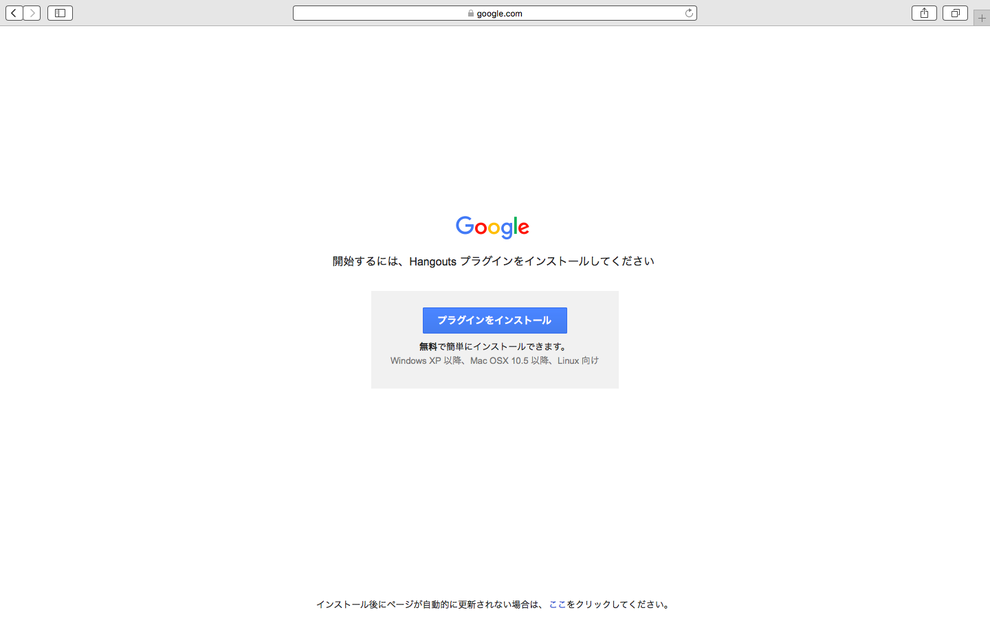Click the lock icon beside google.com

[x=470, y=13]
